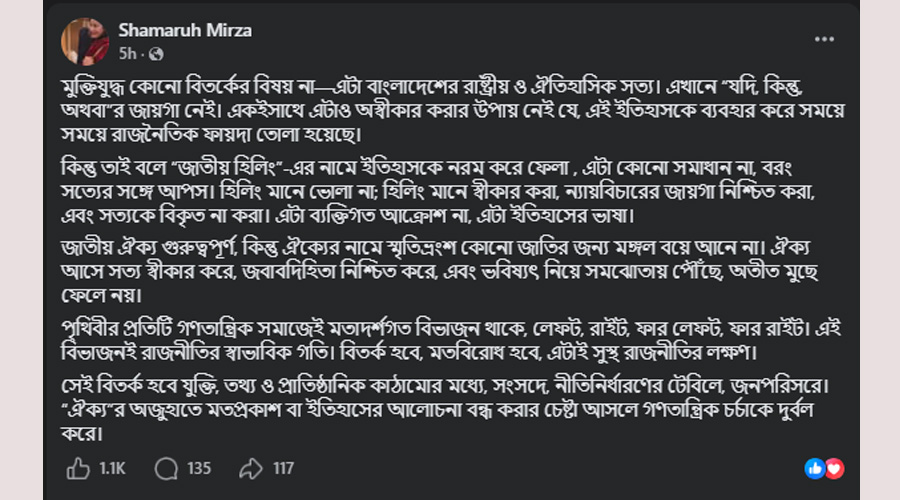Open the three-dot post options menu
This screenshot has height=500, width=900.
[824, 40]
